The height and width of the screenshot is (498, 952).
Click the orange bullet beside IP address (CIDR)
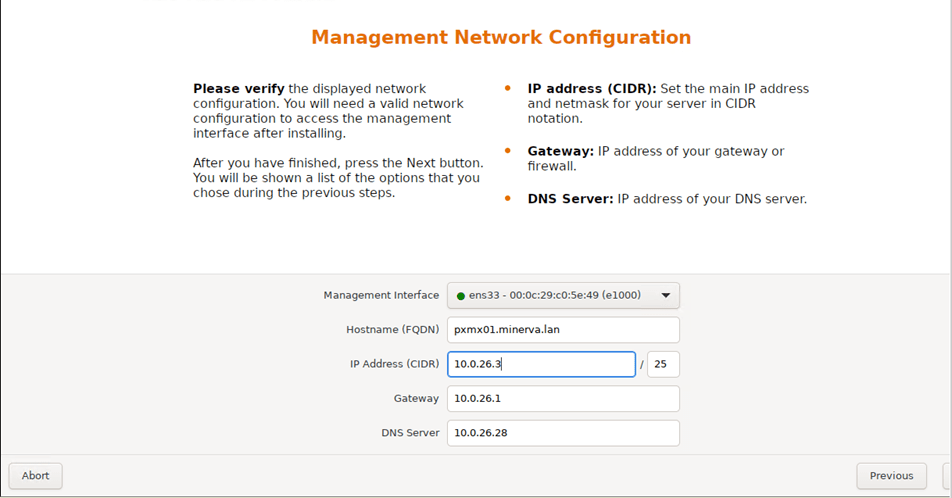tap(508, 89)
